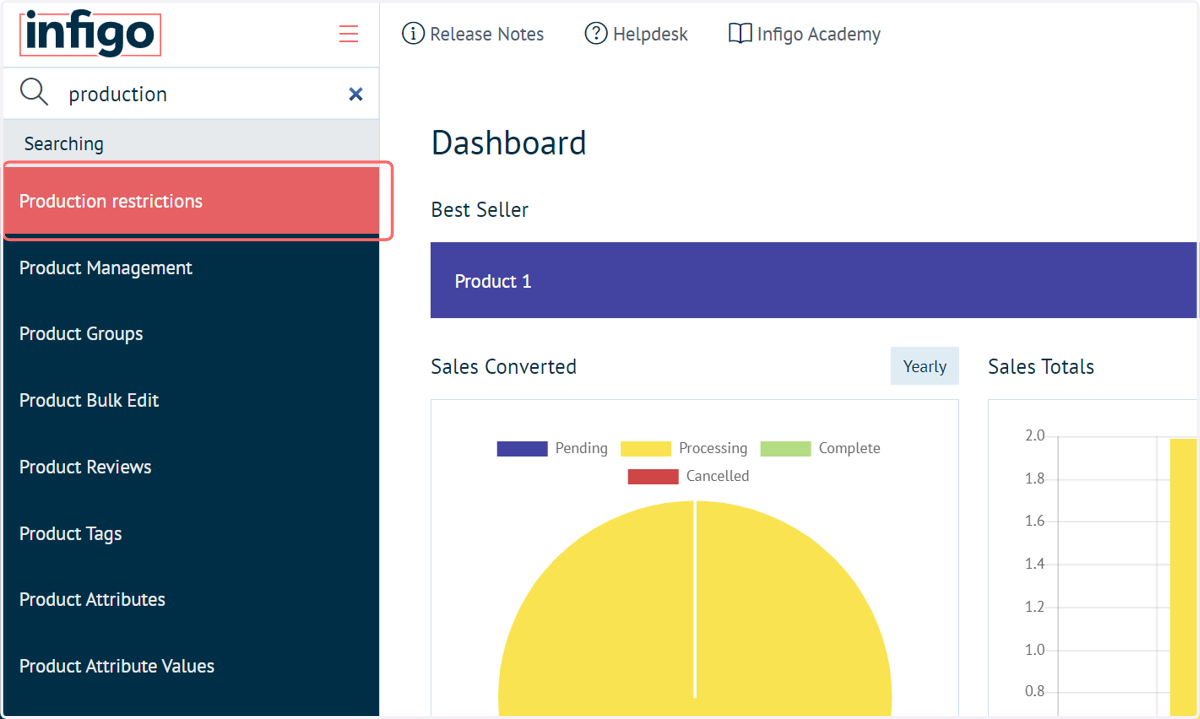Select the Product 1 best seller bar
The height and width of the screenshot is (719, 1200).
point(813,280)
